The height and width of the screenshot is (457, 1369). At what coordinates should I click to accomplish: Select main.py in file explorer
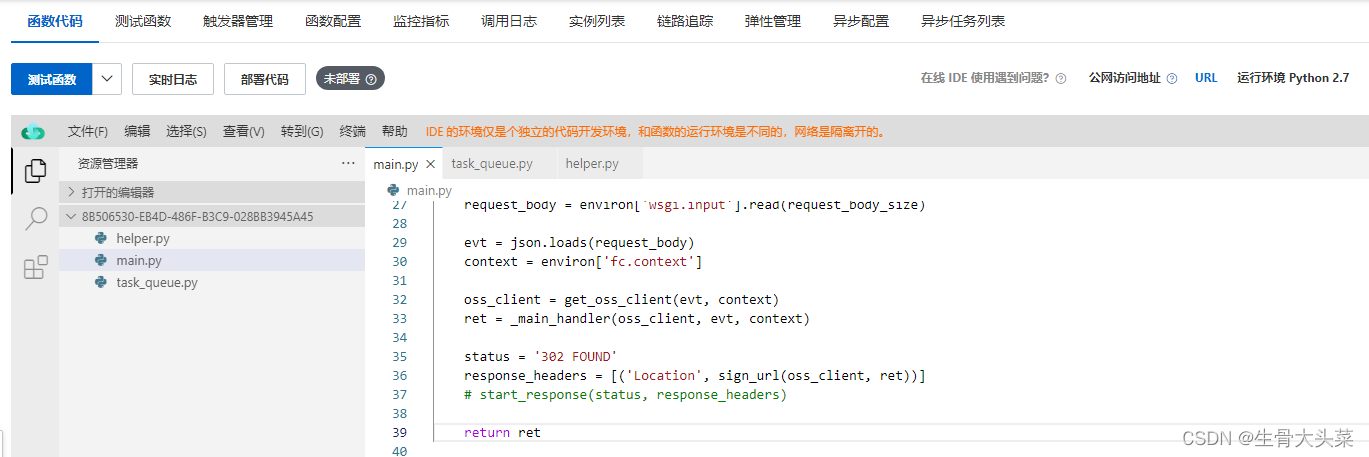[212, 260]
